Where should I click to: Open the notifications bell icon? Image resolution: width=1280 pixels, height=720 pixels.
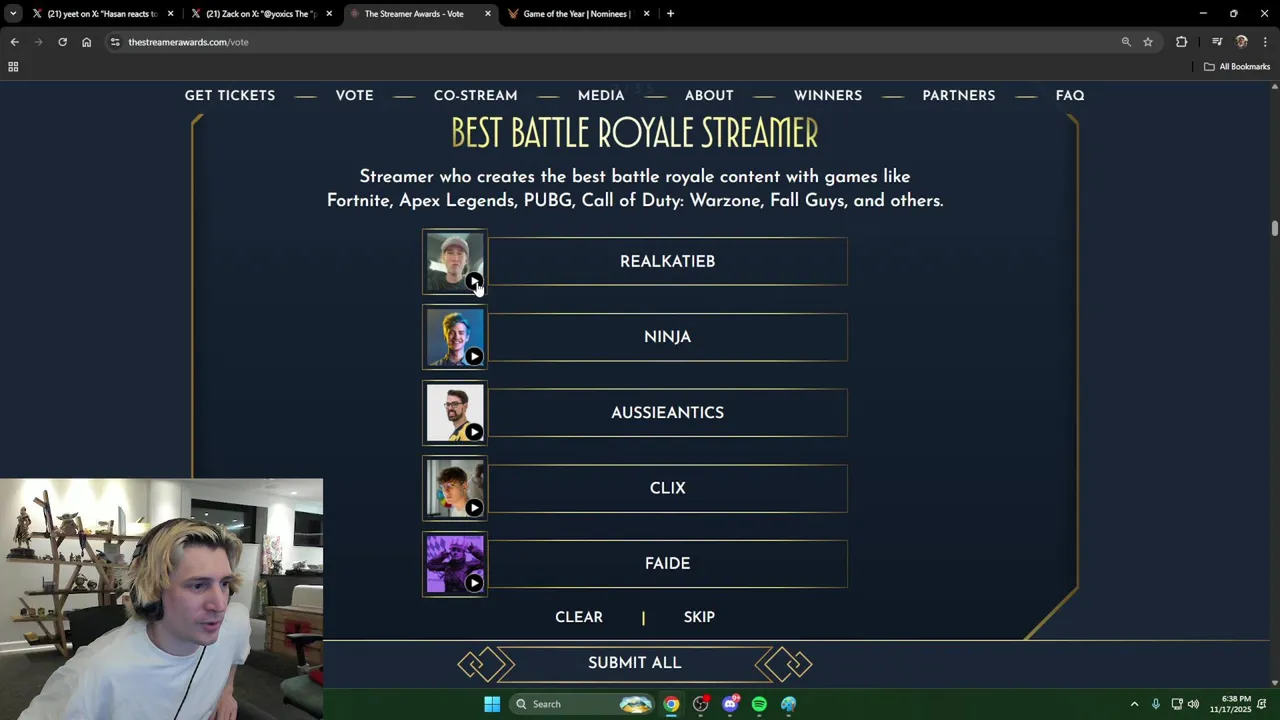coord(1262,704)
